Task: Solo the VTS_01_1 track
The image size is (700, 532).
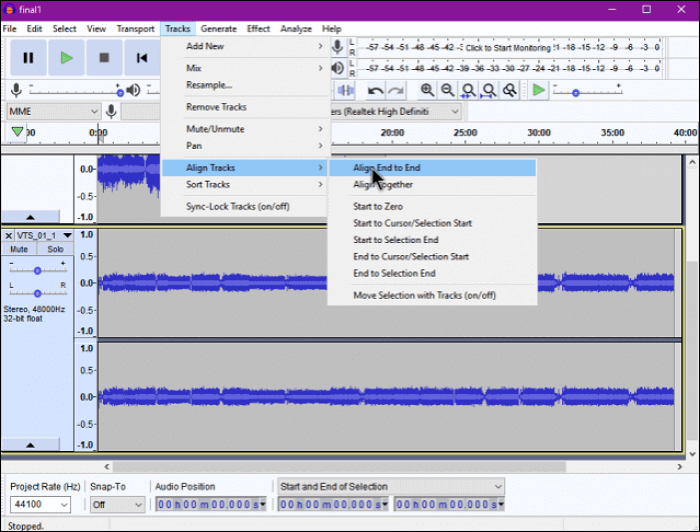Action: coord(55,249)
